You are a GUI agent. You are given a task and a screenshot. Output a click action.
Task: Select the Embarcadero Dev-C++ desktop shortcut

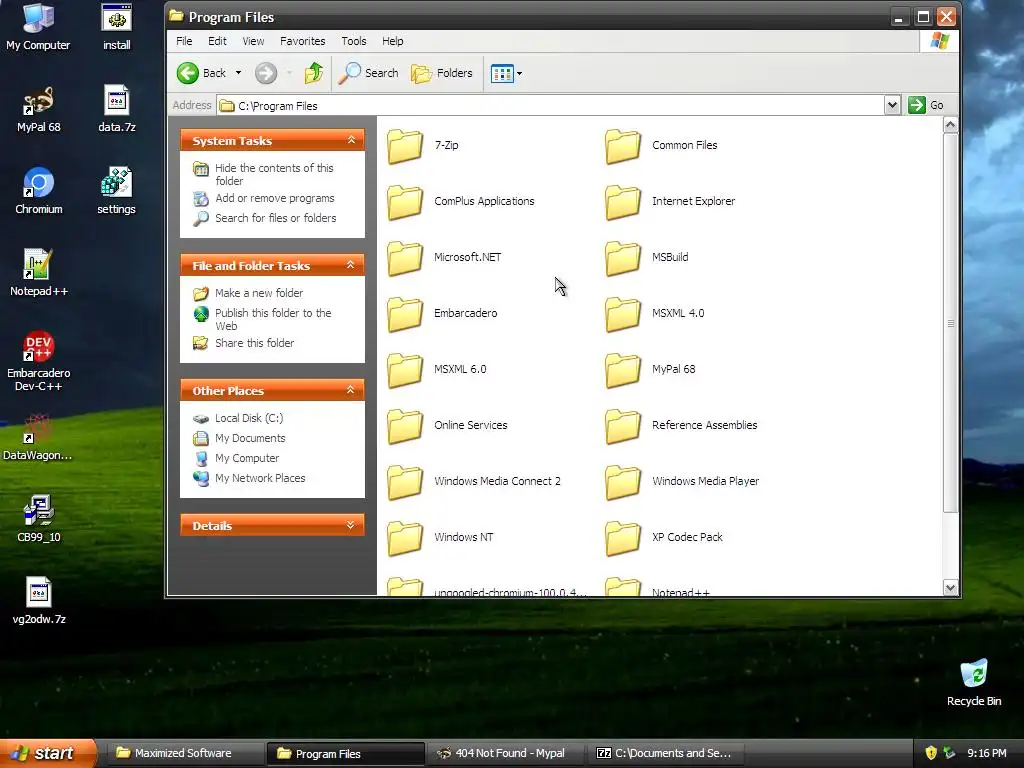coord(39,360)
